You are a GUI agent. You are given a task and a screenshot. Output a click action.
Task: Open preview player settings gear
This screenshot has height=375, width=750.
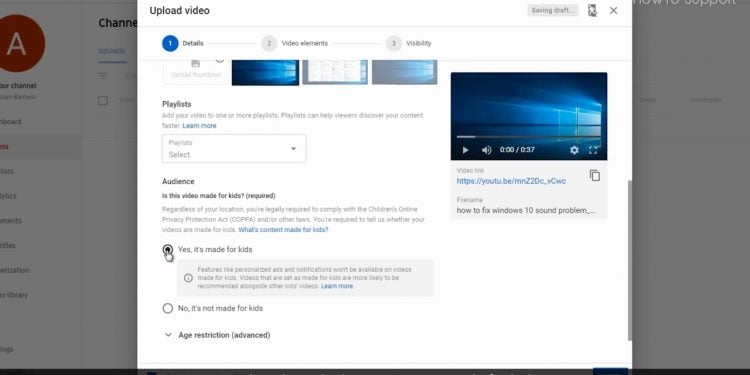[x=574, y=150]
